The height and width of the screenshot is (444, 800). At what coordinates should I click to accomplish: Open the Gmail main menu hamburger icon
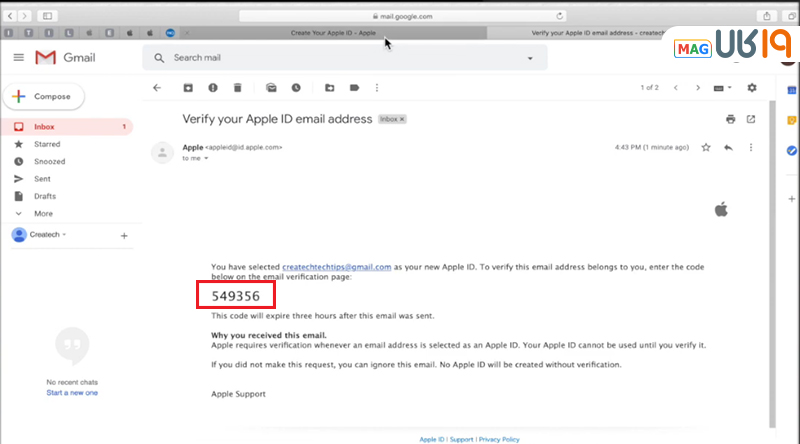point(18,58)
